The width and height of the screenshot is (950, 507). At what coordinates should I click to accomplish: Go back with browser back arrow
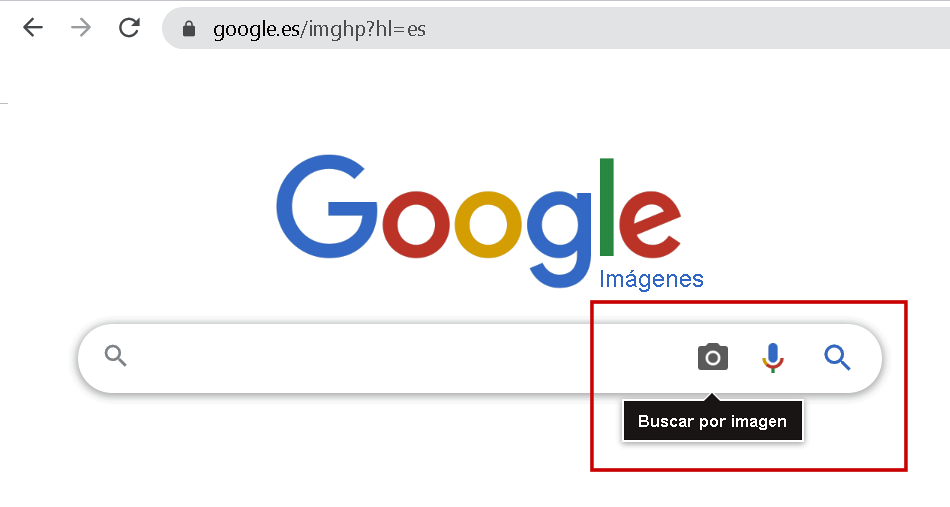(x=33, y=27)
